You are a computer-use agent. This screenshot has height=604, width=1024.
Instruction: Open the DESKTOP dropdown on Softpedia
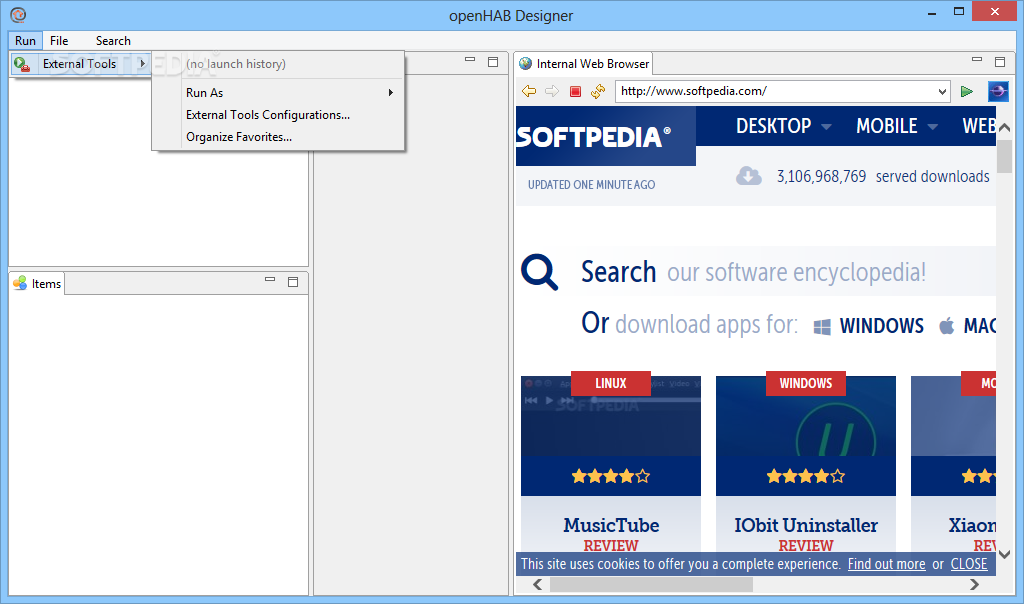[x=784, y=126]
